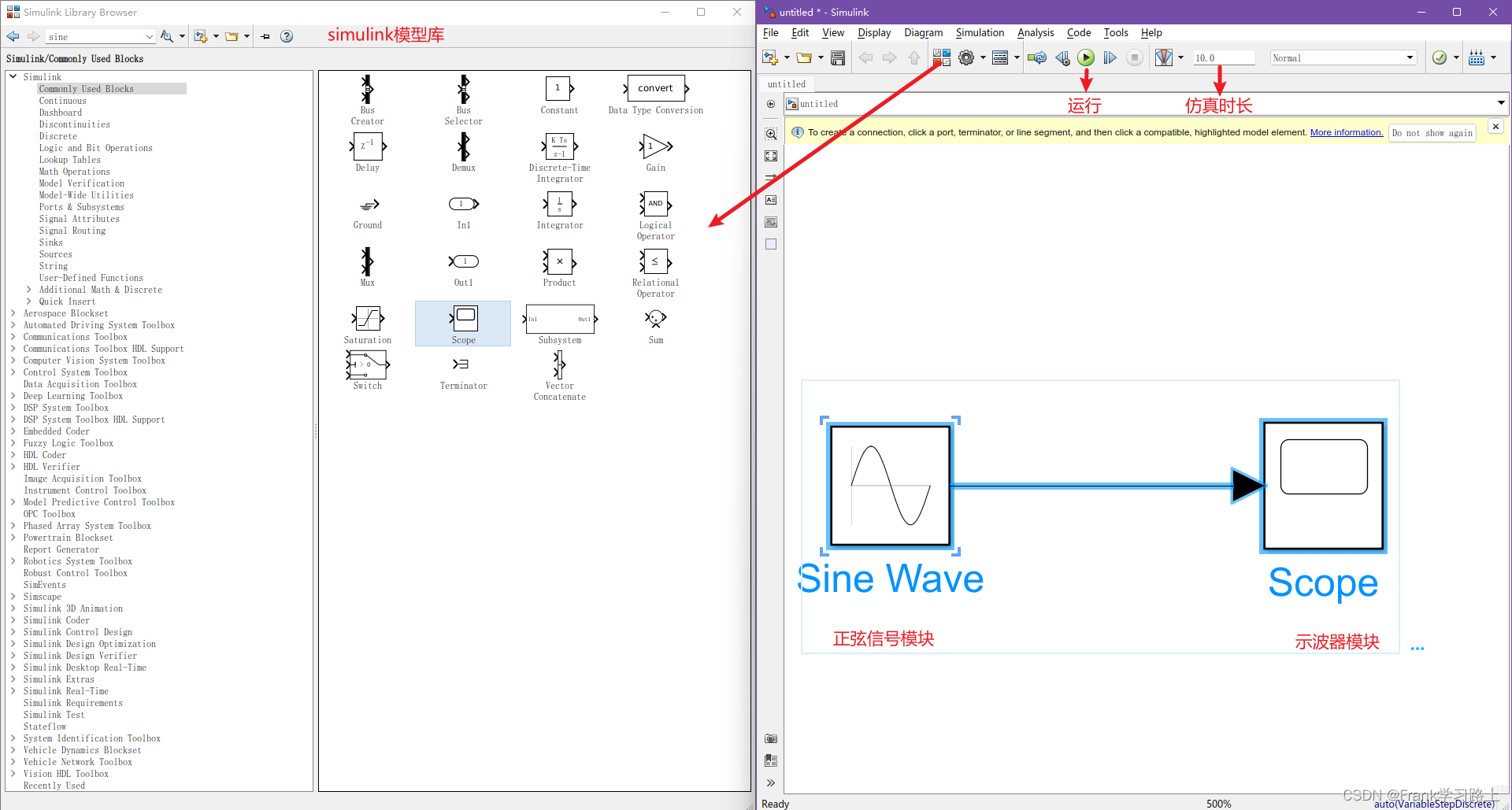
Task: Click the 500% zoom level in status bar
Action: tap(1218, 804)
